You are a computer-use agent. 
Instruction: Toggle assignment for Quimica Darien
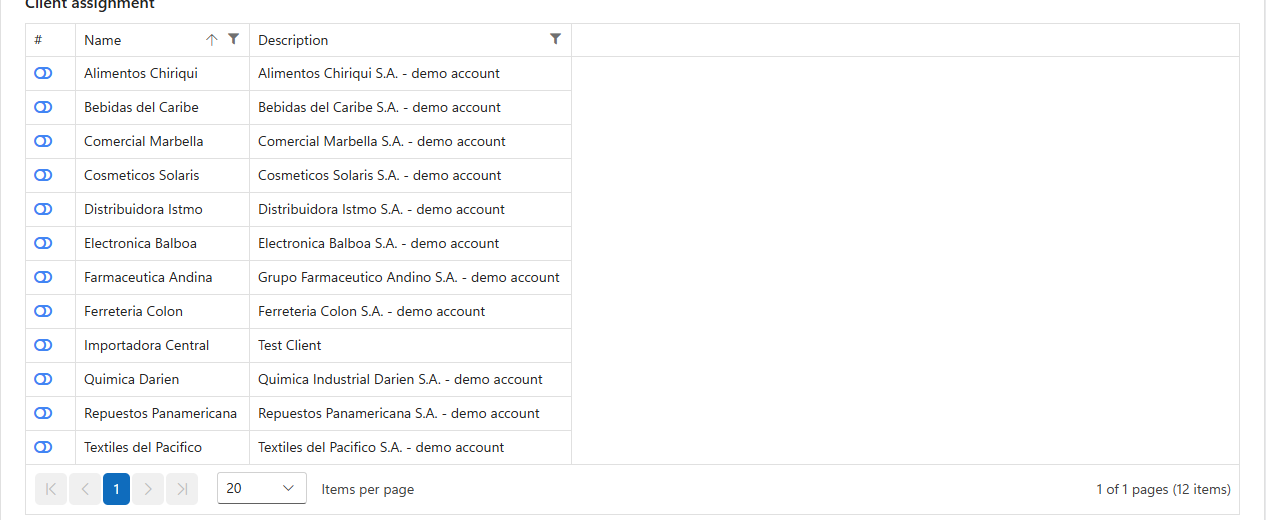coord(43,379)
